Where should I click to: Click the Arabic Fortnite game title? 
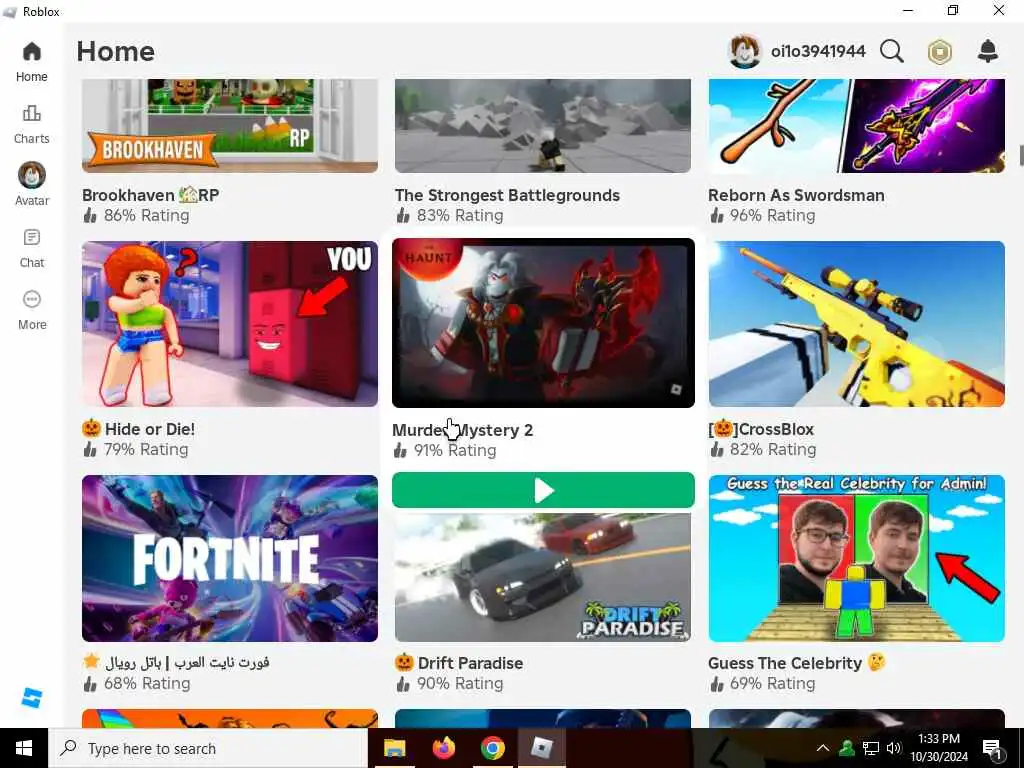(176, 662)
